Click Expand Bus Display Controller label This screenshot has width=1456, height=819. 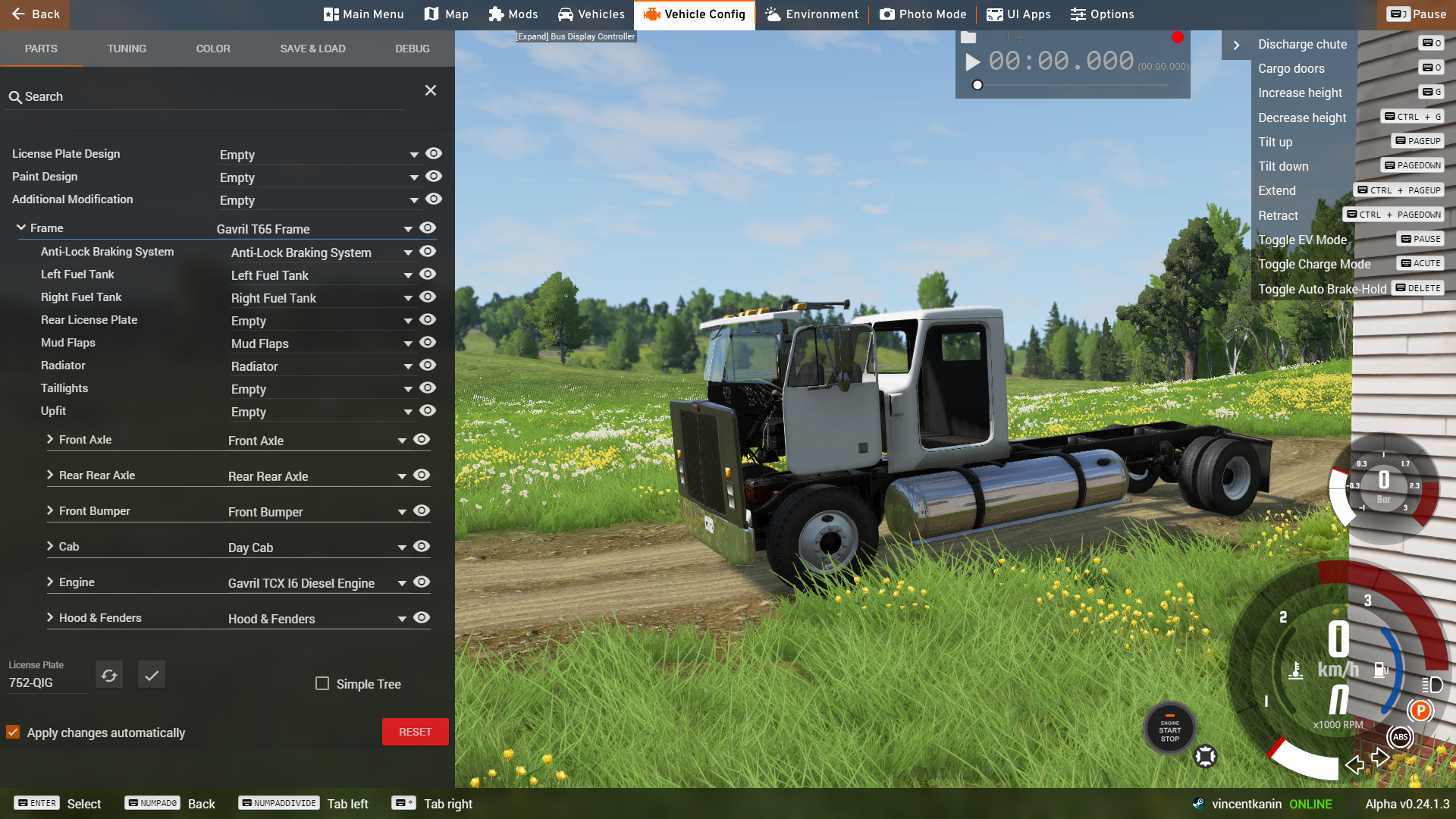[x=576, y=36]
